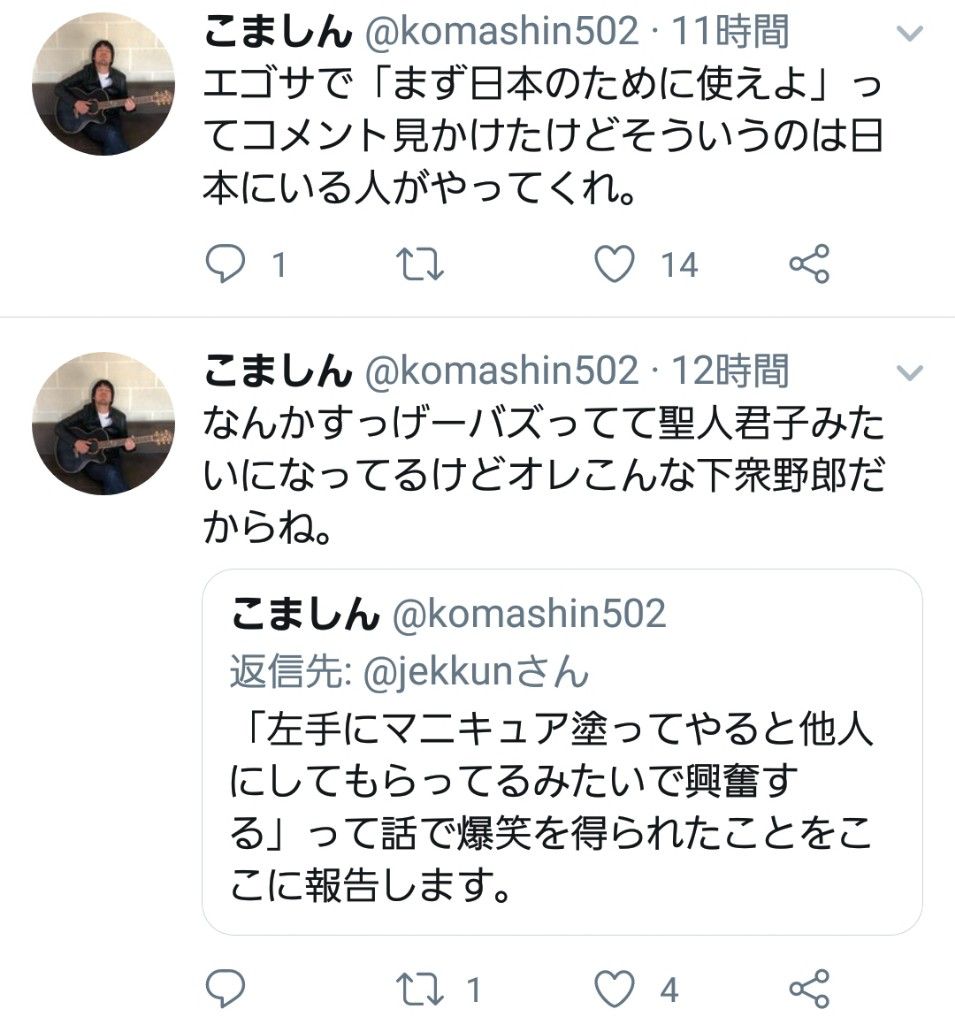
Task: Open profile picture on first tweet
Action: point(103,85)
